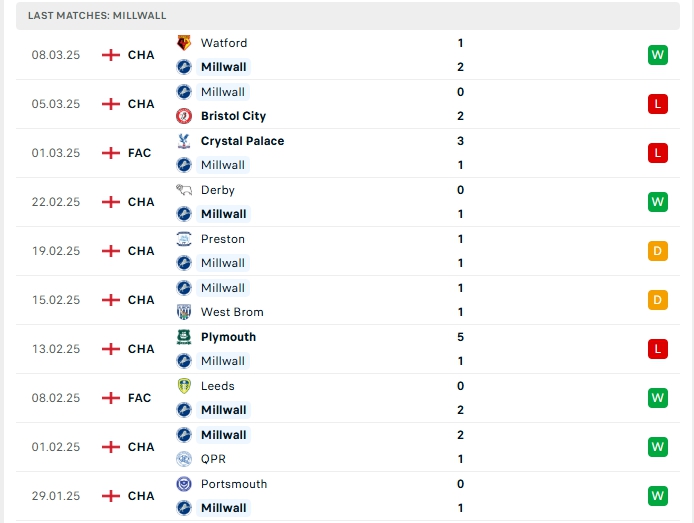Click the Preston club crest icon
The height and width of the screenshot is (523, 694).
[184, 239]
